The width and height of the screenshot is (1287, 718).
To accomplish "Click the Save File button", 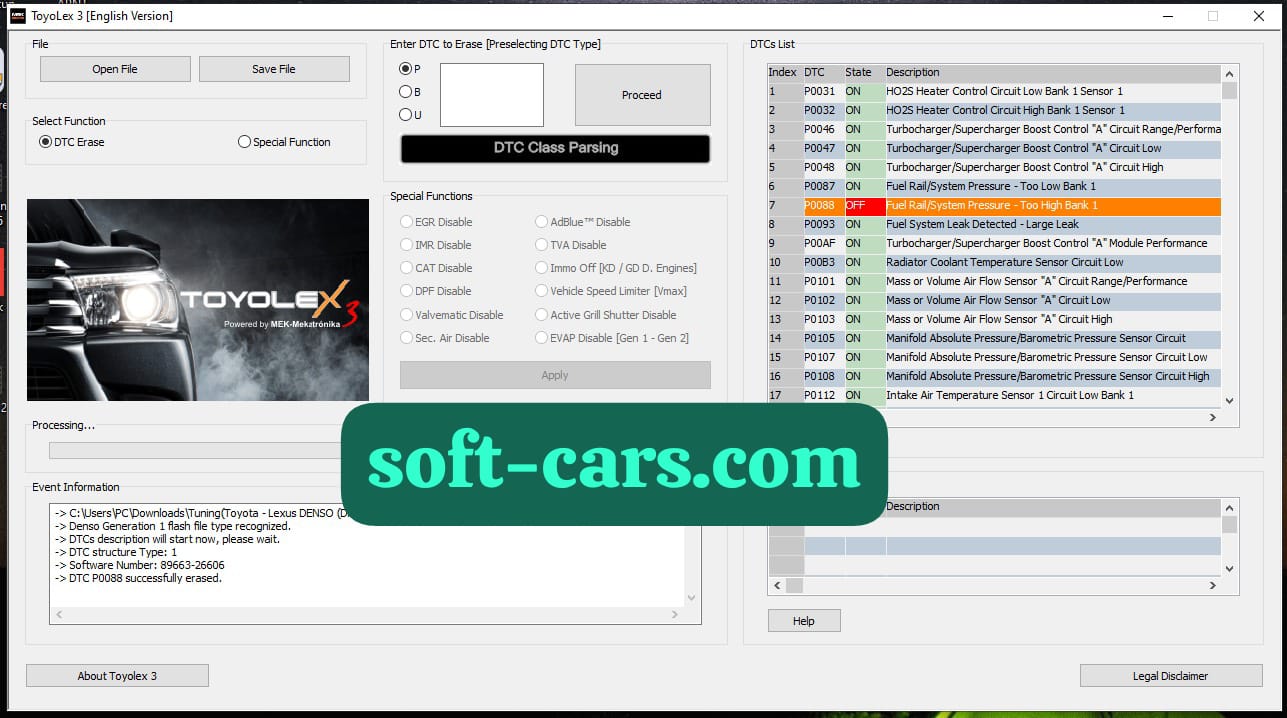I will pos(274,69).
